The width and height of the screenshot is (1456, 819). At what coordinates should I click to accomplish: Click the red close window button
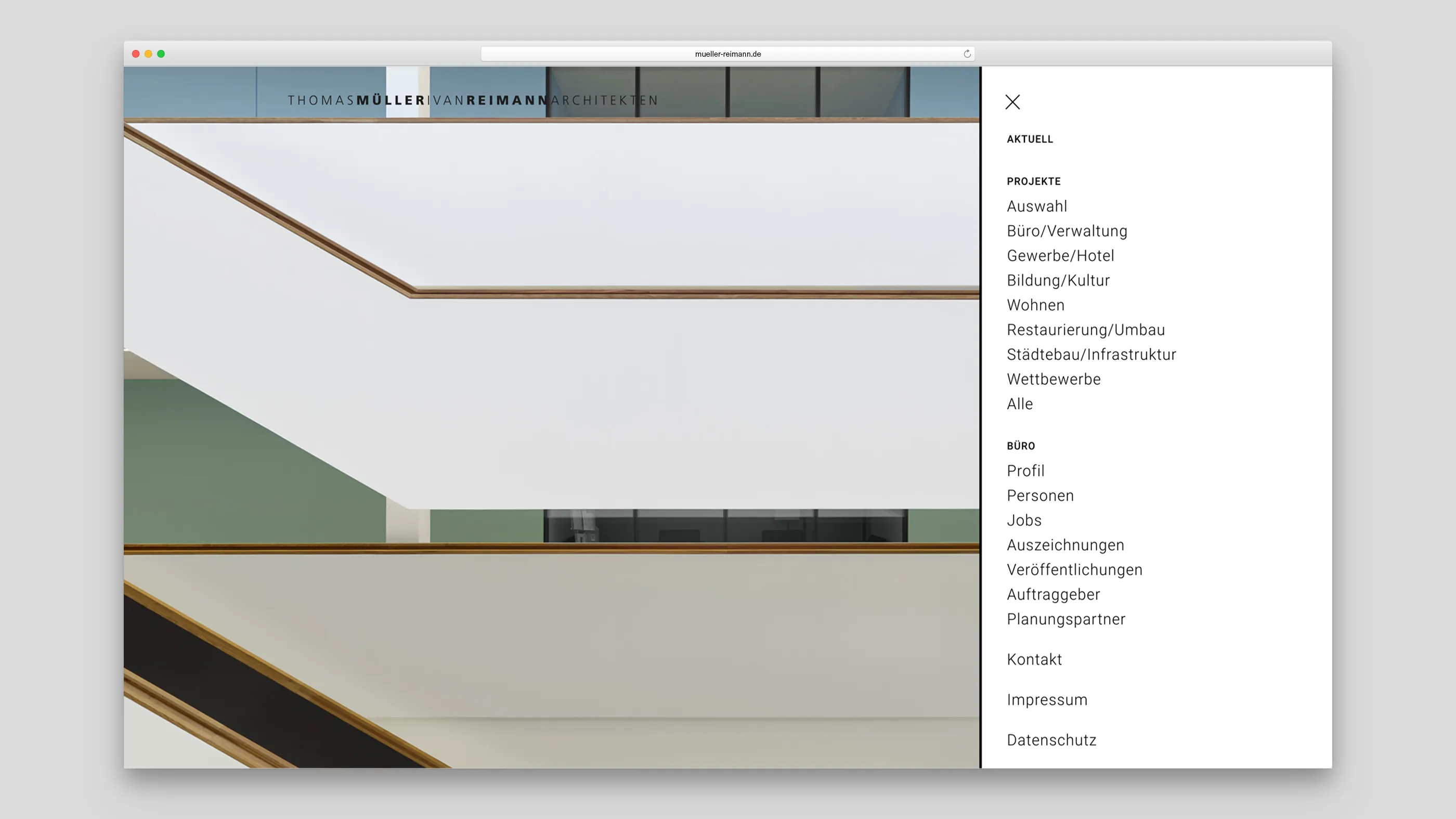coord(136,54)
